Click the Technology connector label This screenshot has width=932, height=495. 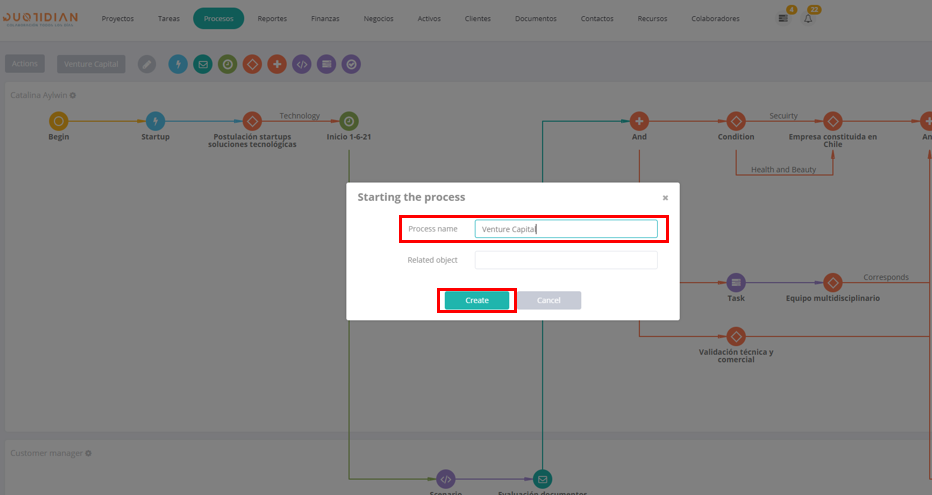(x=300, y=116)
